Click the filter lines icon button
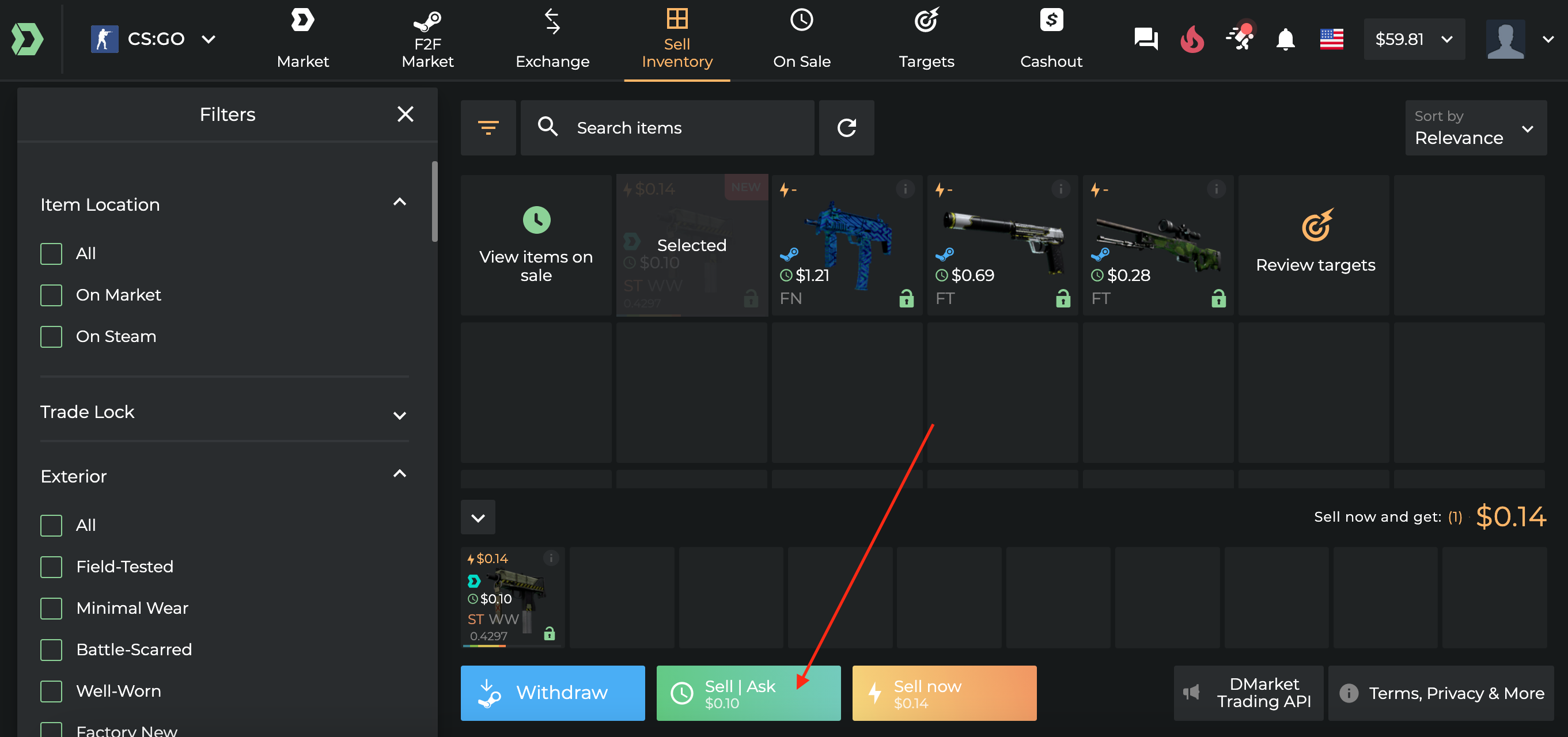 point(488,128)
